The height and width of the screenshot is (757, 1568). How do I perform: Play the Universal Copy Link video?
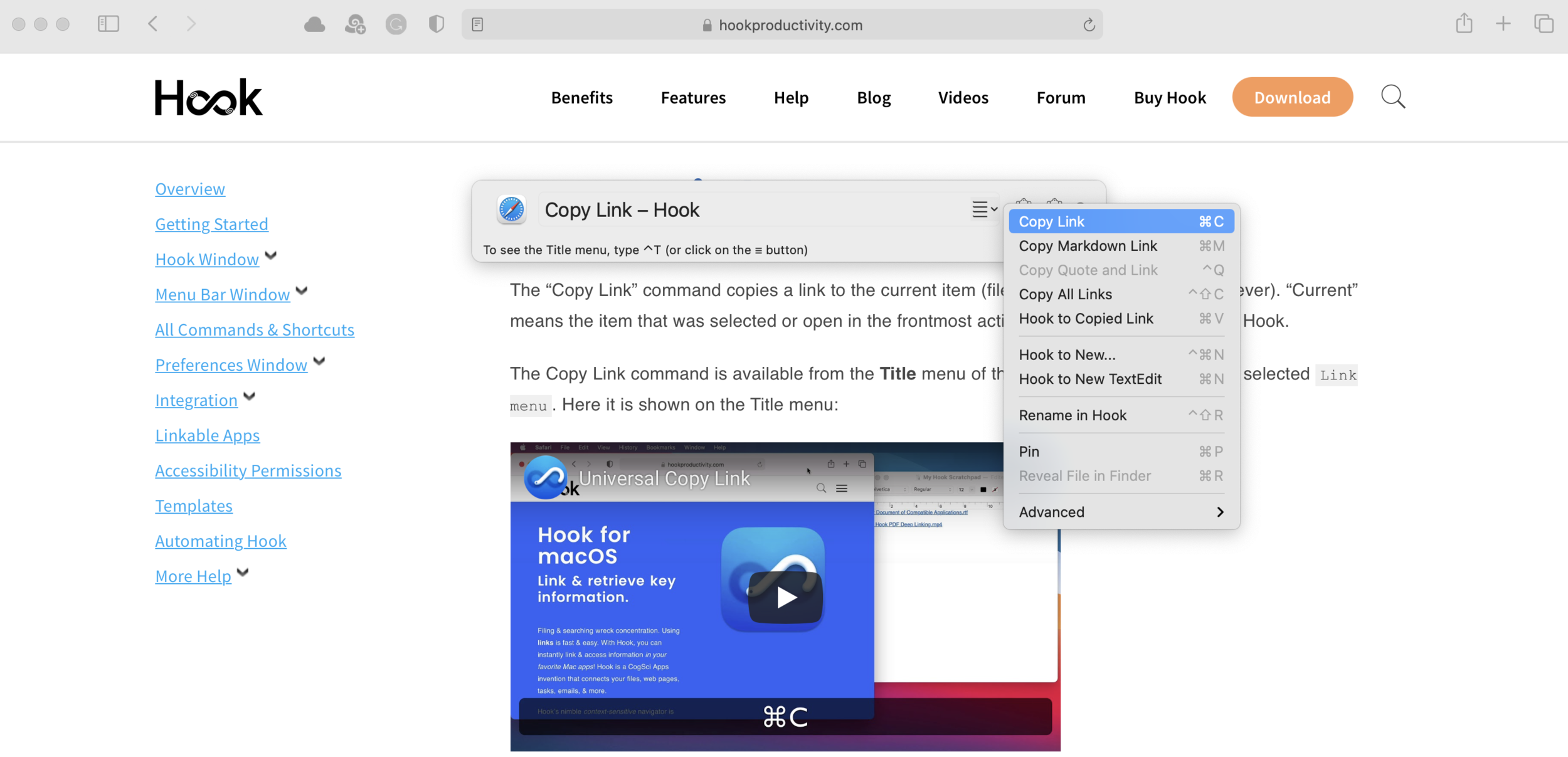[785, 596]
